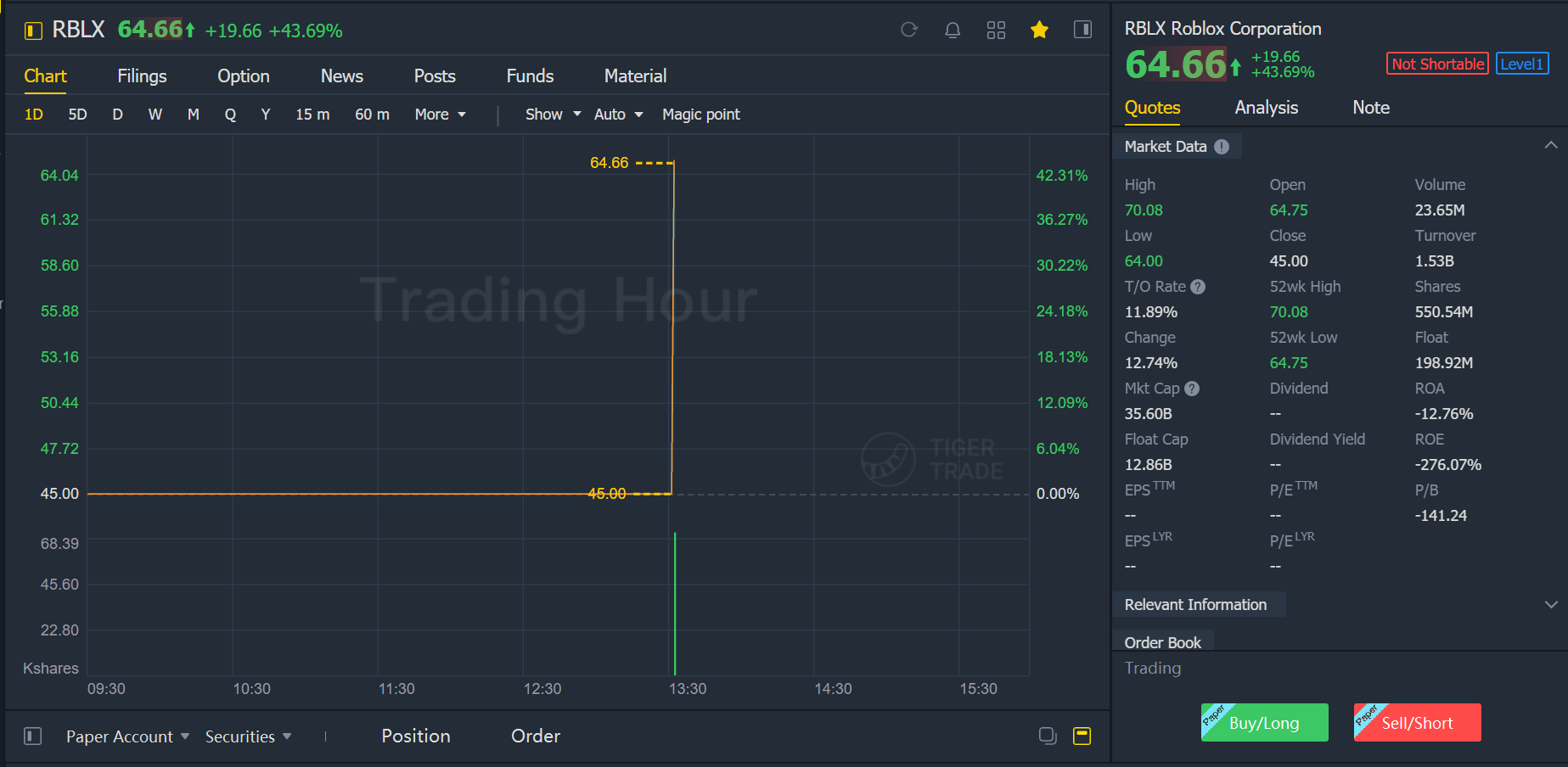Click the Sell/Short button
Screen dimensions: 1568x767
pos(1417,723)
